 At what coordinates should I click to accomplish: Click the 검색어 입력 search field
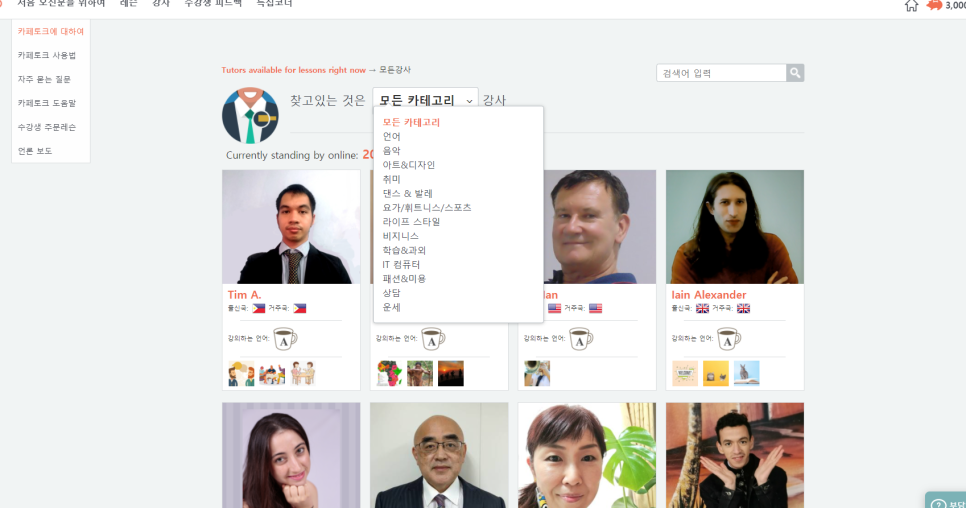click(x=721, y=73)
